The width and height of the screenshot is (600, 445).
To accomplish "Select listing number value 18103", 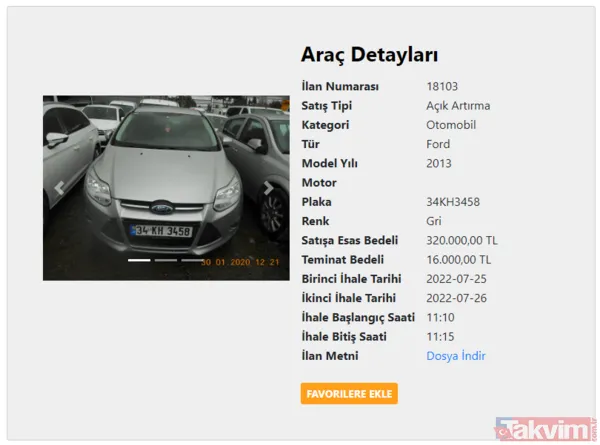I will [442, 86].
